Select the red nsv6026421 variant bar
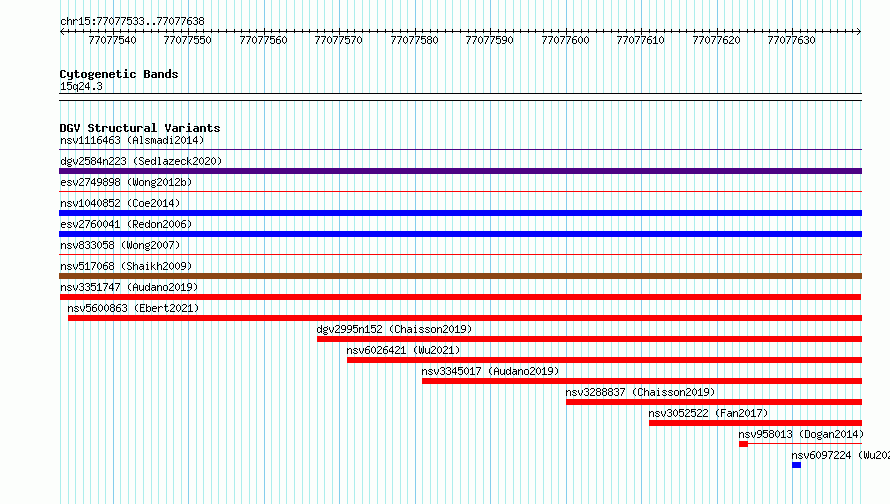 tap(604, 360)
